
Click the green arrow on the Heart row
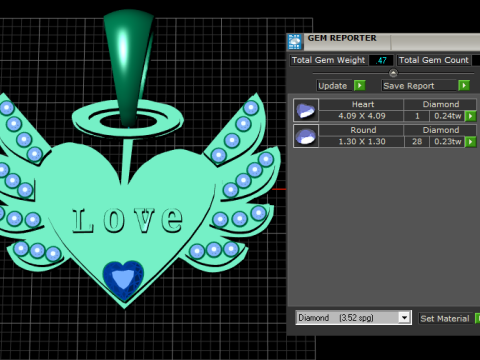[x=471, y=116]
